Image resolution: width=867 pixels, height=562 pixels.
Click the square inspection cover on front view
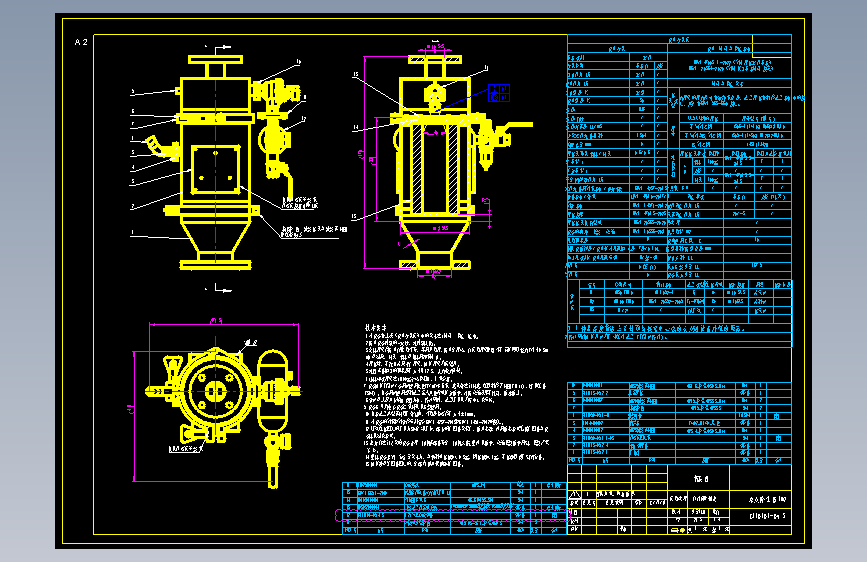216,170
